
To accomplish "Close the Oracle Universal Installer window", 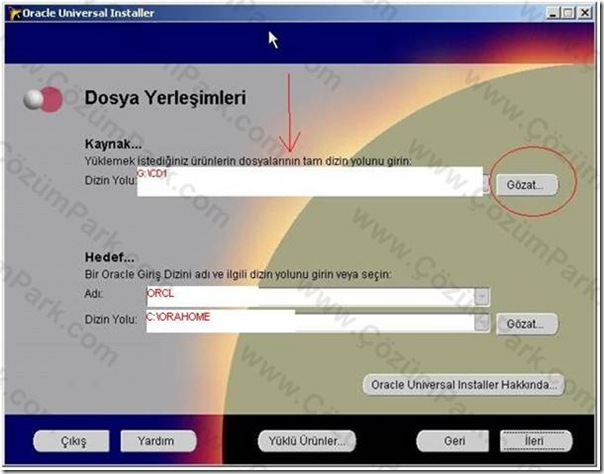I will (585, 13).
